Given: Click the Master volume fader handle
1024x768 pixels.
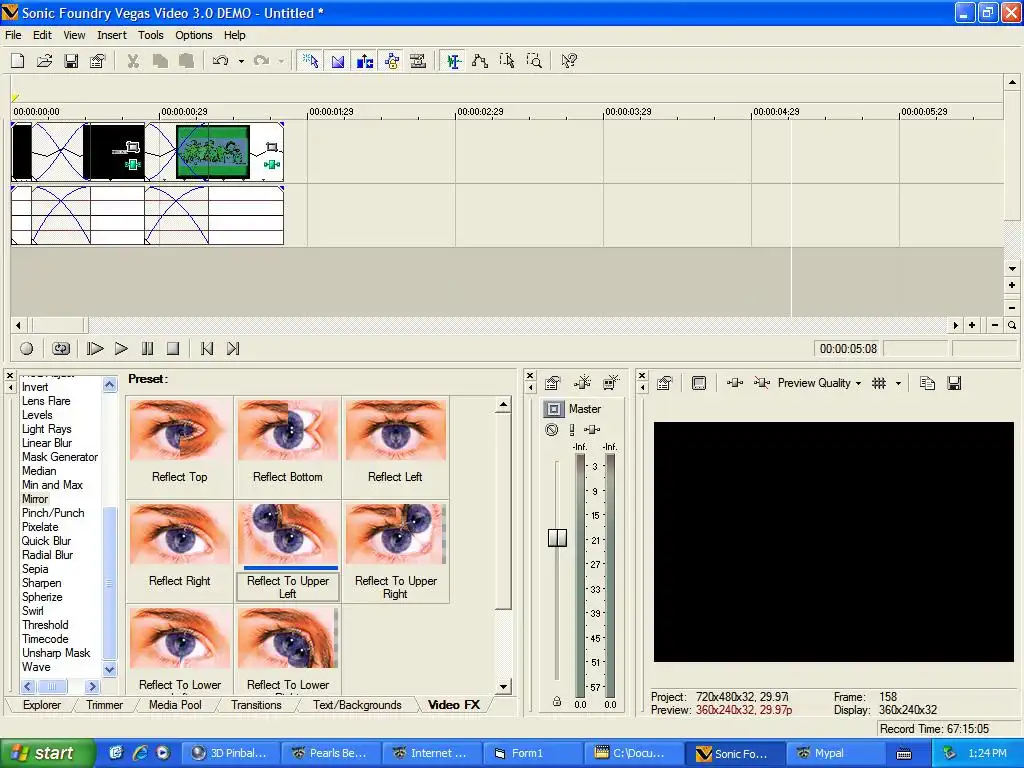Looking at the screenshot, I should 557,537.
